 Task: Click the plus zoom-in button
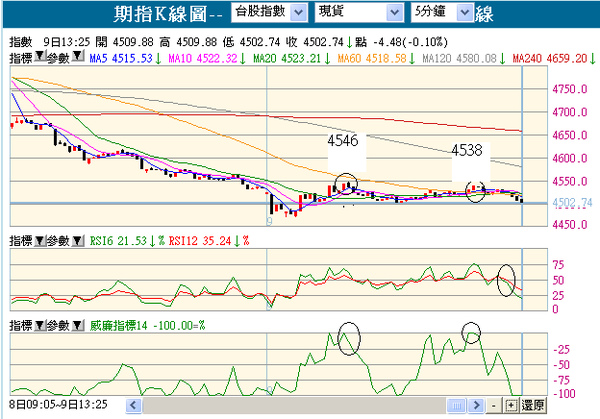[511, 405]
